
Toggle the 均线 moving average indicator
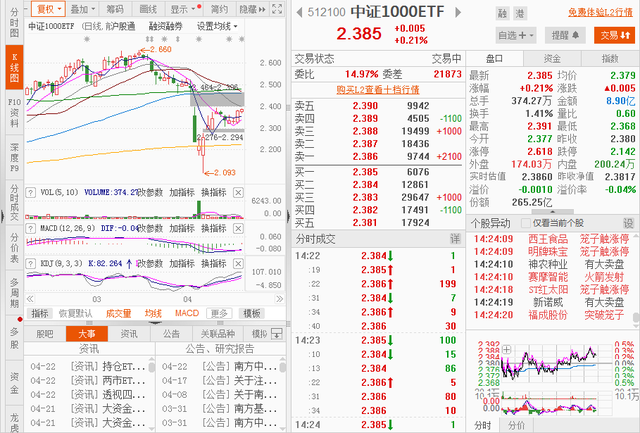pyautogui.click(x=153, y=313)
